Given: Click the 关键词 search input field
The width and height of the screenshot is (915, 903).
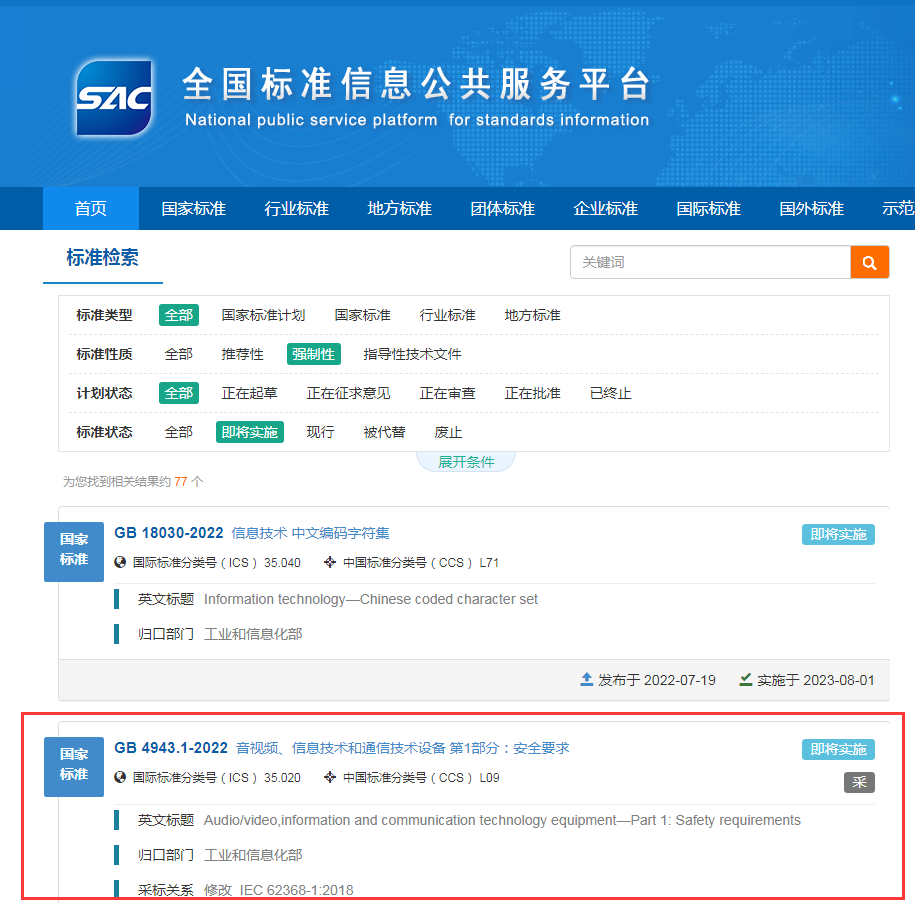Looking at the screenshot, I should tap(710, 263).
